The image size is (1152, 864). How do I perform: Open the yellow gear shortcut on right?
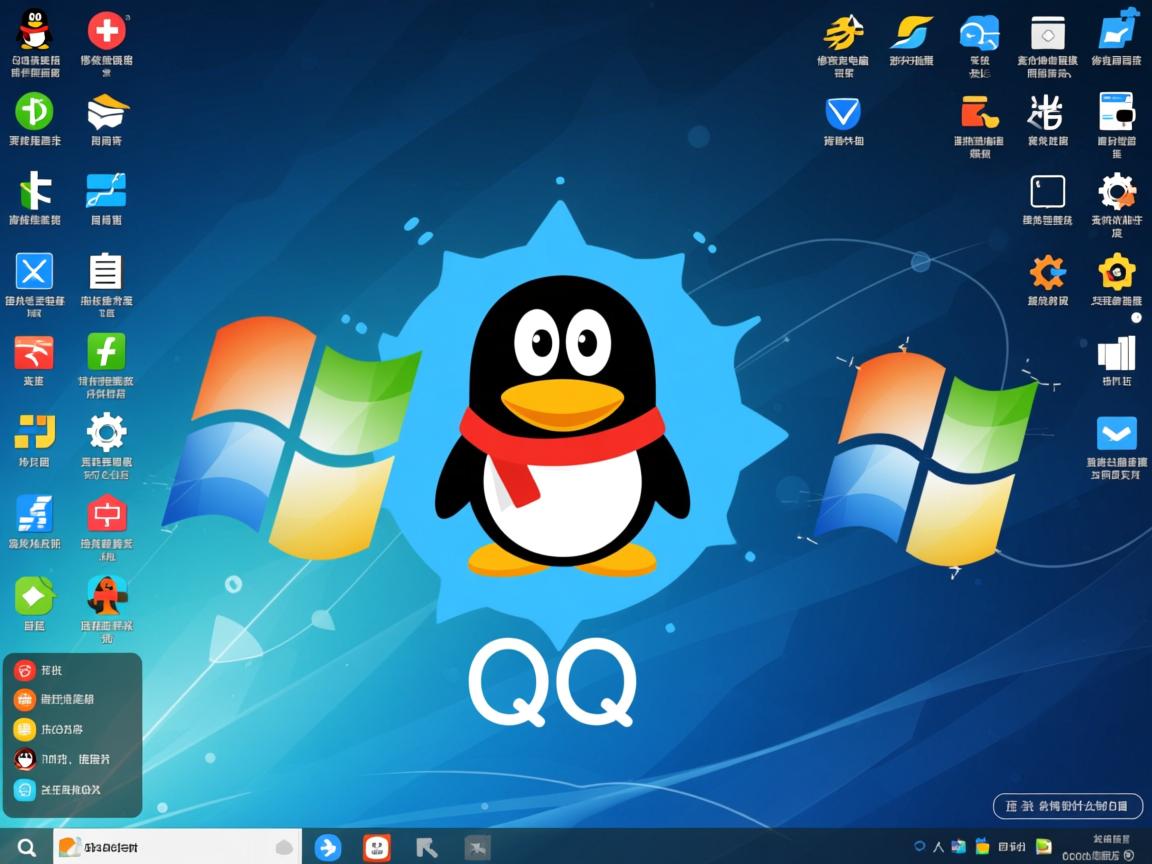1116,272
